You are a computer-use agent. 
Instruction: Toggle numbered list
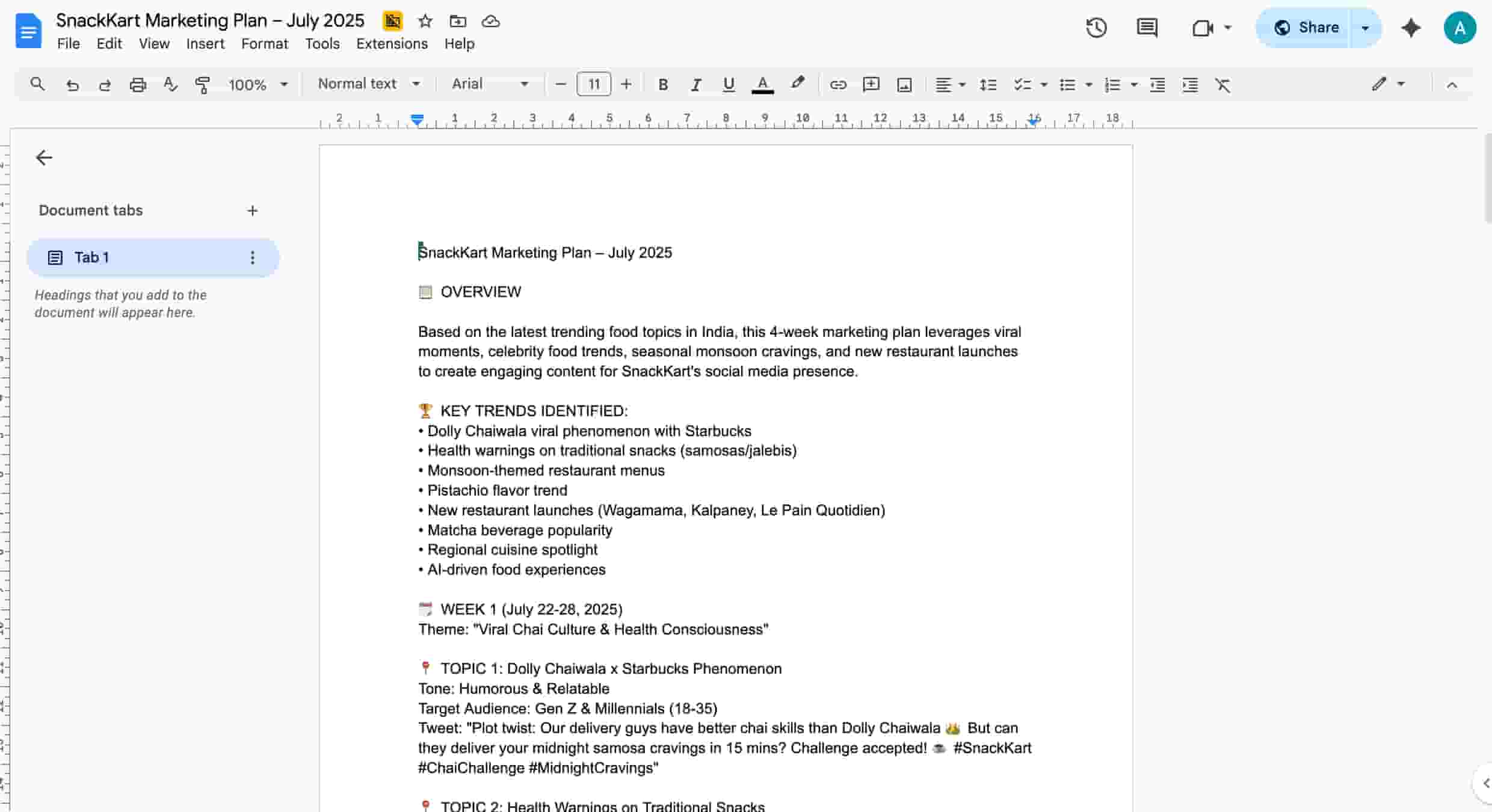pyautogui.click(x=1112, y=85)
